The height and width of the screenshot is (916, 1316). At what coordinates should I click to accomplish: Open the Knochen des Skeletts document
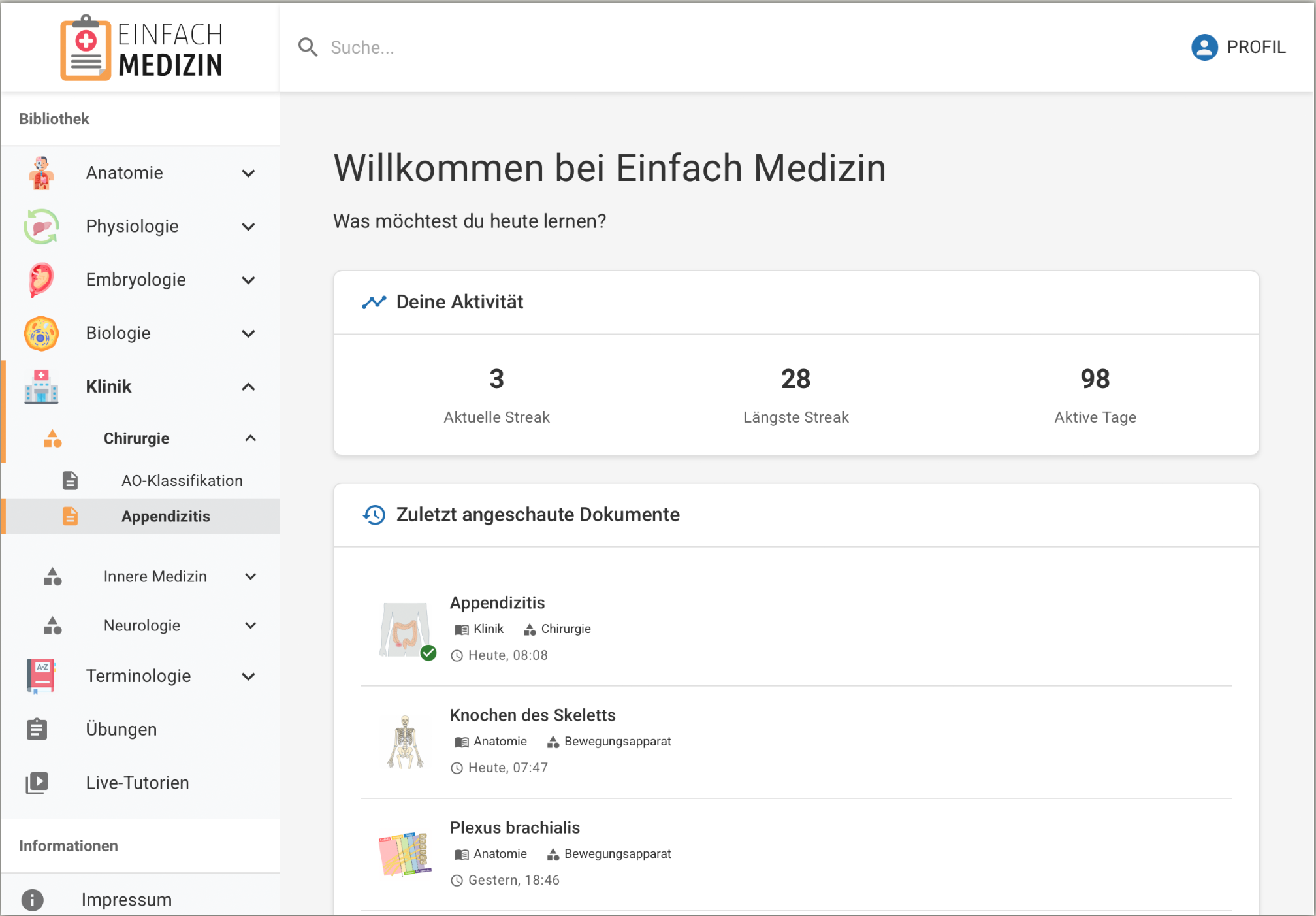tap(532, 715)
